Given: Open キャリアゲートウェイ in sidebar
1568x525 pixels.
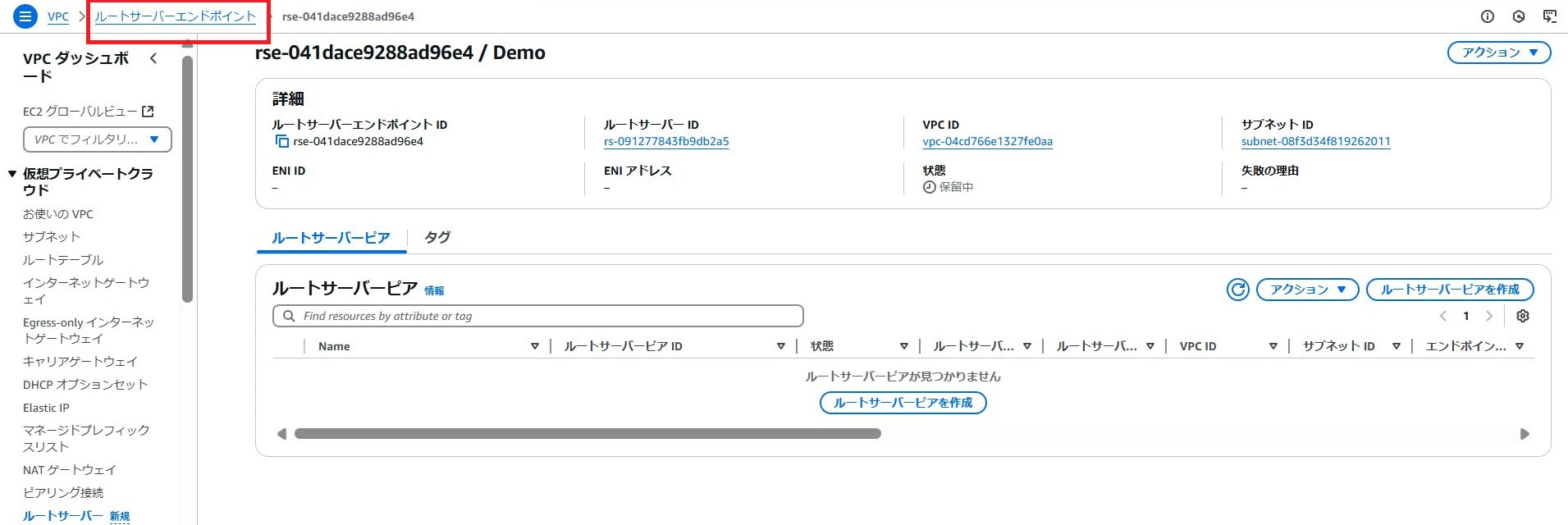Looking at the screenshot, I should (80, 362).
